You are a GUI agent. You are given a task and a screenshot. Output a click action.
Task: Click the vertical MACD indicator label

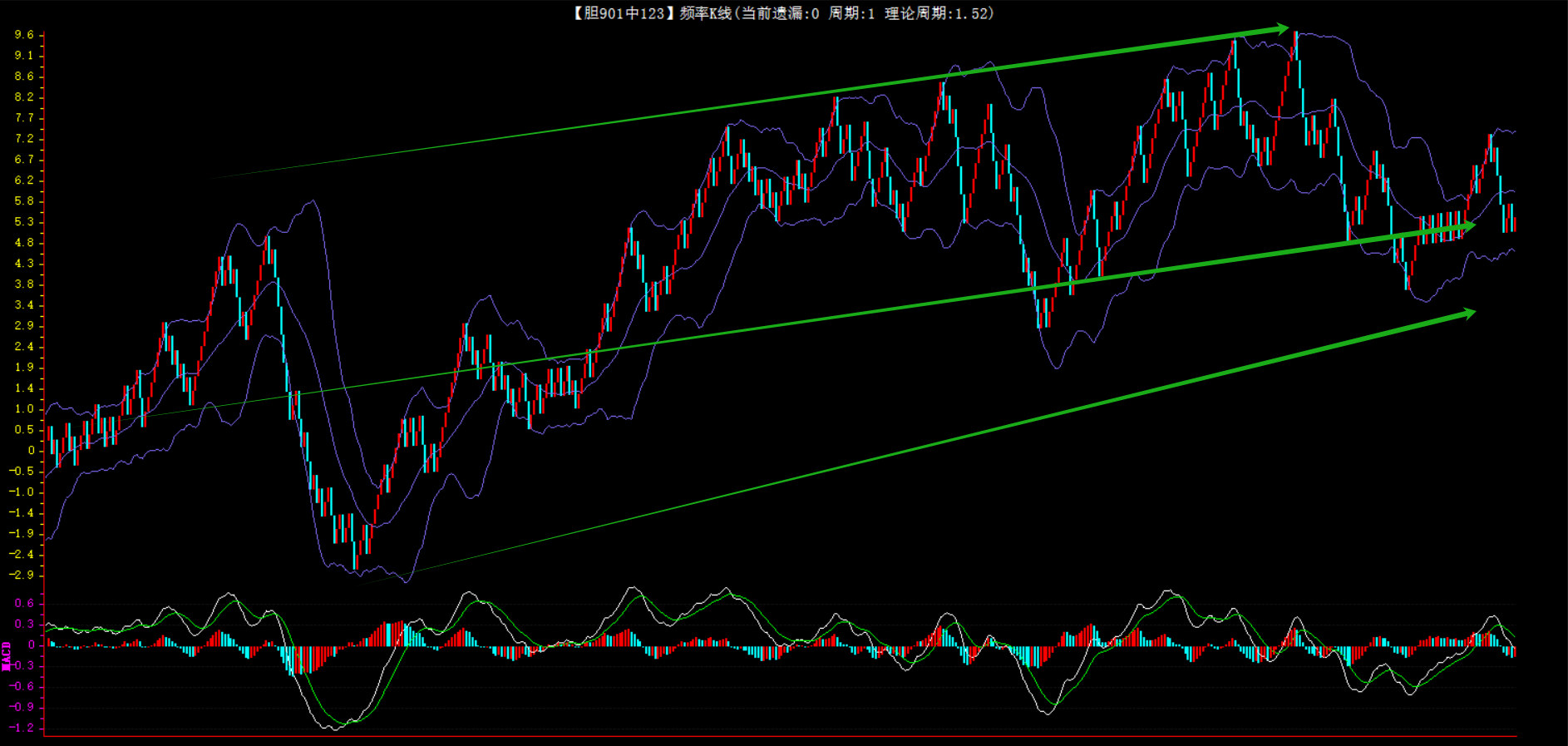tap(7, 655)
